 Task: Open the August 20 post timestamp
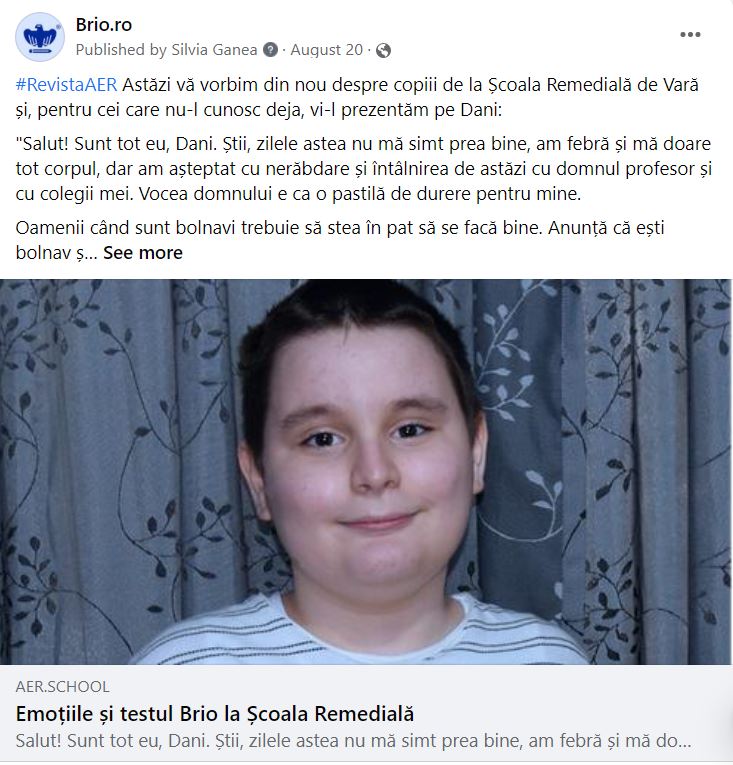(326, 50)
